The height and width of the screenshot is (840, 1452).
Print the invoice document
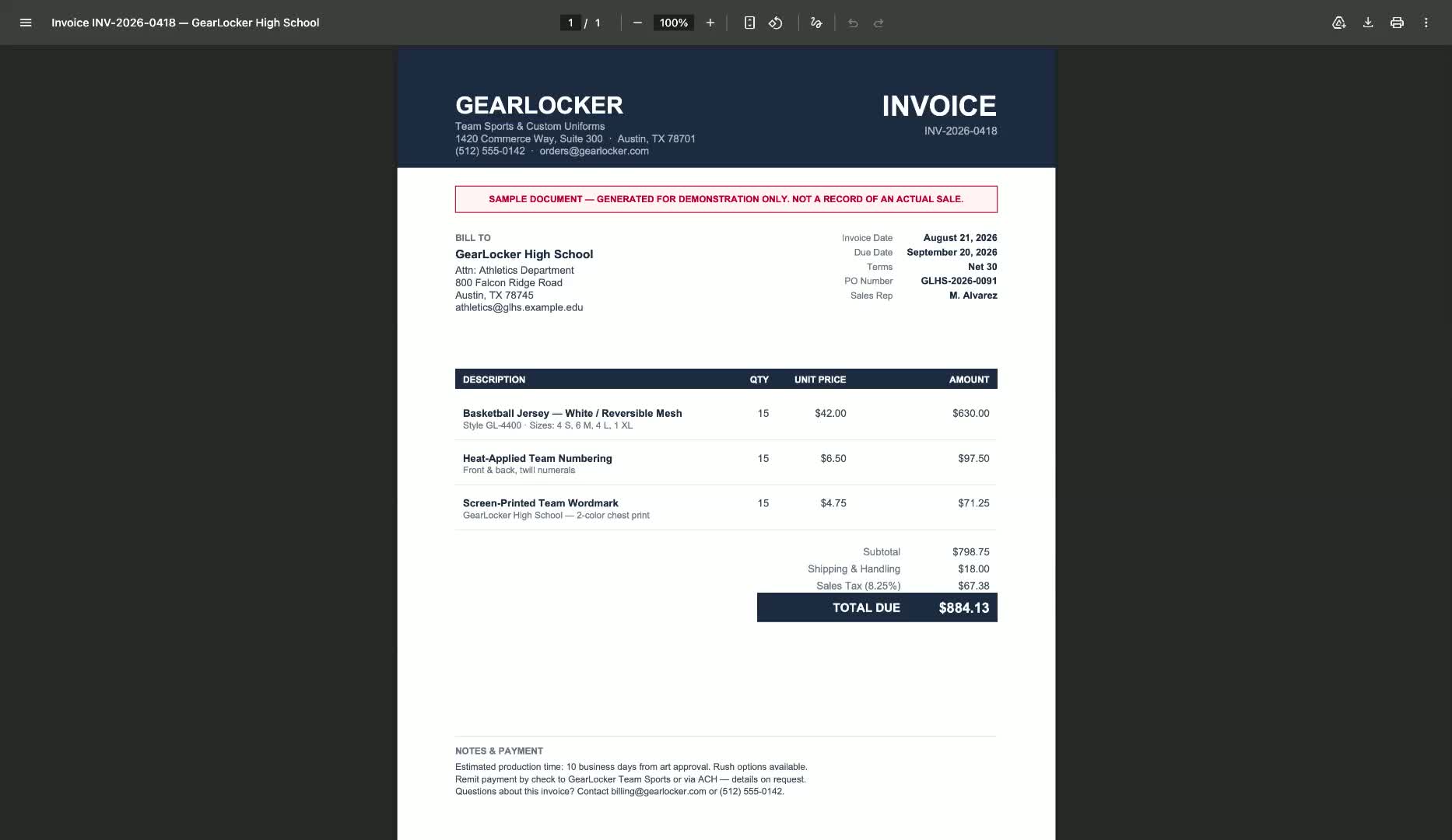coord(1397,23)
